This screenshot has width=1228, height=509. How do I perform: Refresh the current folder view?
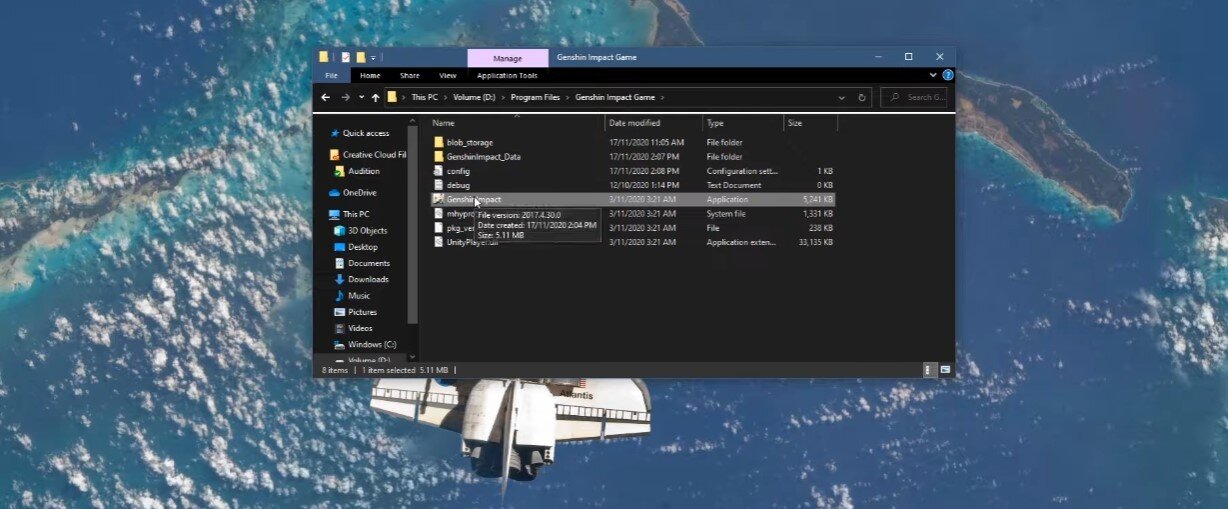(x=862, y=98)
